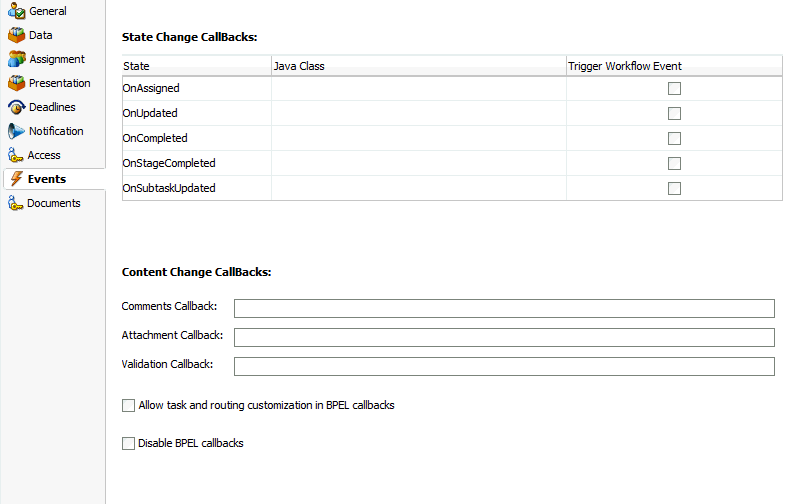Click the Events lightning icon

tap(17, 179)
